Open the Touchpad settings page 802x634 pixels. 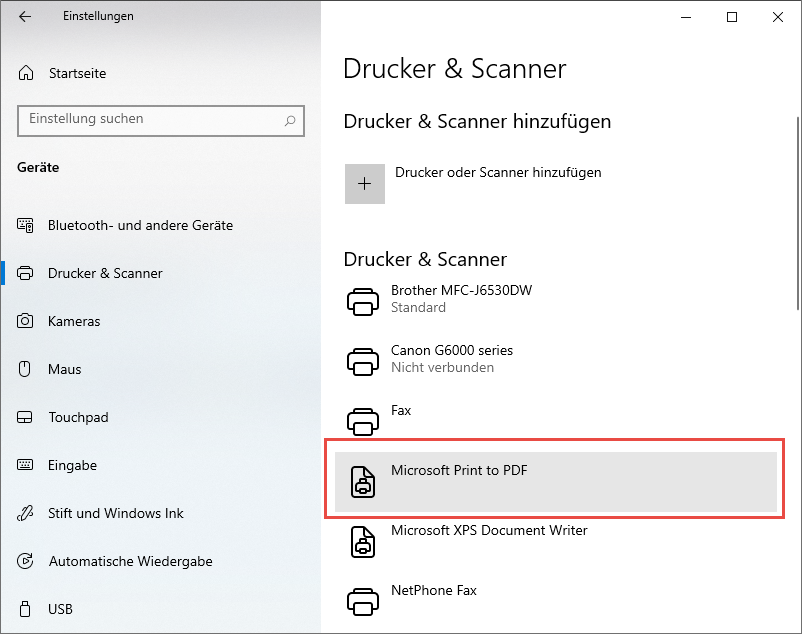coord(78,417)
